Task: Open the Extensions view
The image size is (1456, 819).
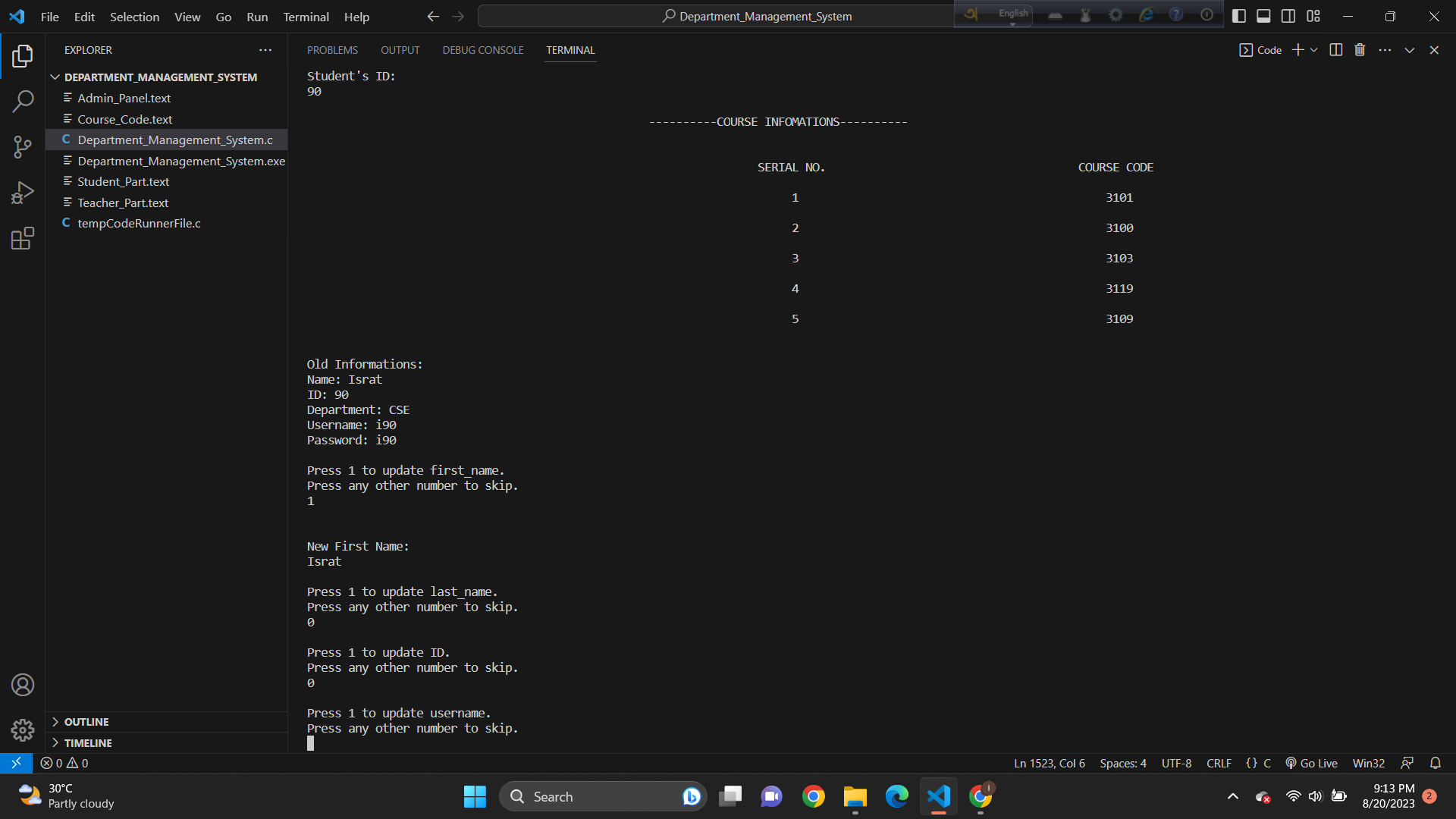Action: (x=23, y=237)
